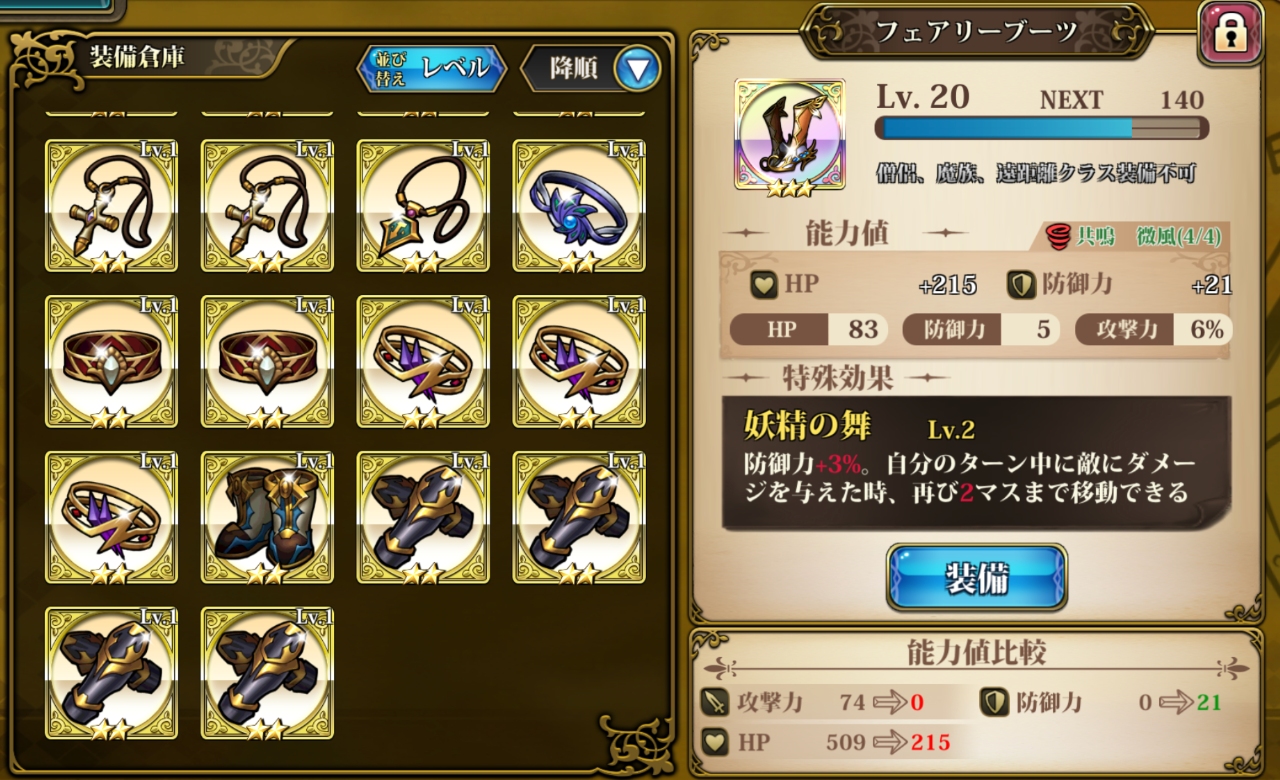This screenshot has width=1280, height=780.
Task: Select the blue and brown boots item
Action: click(267, 518)
